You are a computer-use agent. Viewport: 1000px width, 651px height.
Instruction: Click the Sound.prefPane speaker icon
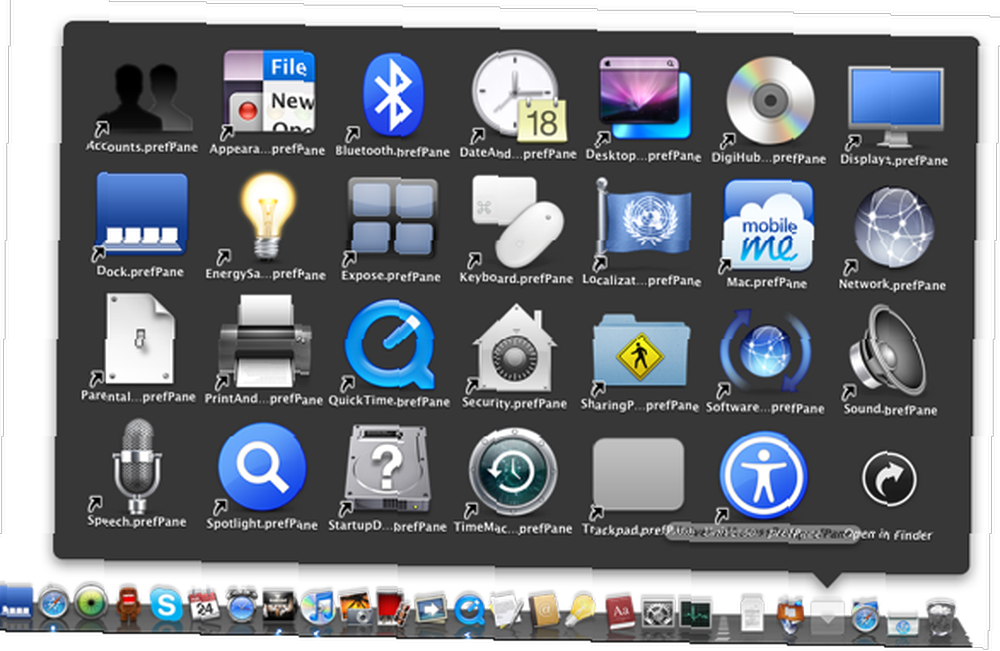(888, 351)
